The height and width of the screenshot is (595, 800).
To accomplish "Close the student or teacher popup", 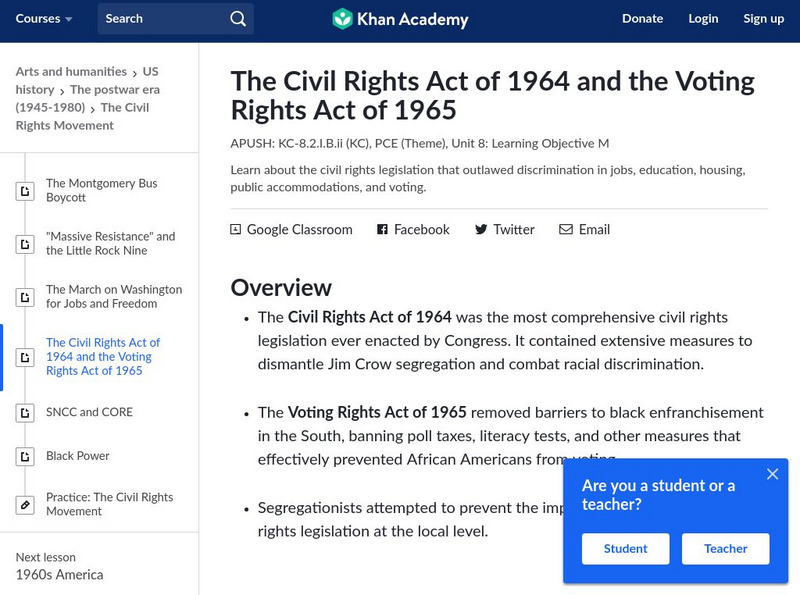I will (772, 474).
